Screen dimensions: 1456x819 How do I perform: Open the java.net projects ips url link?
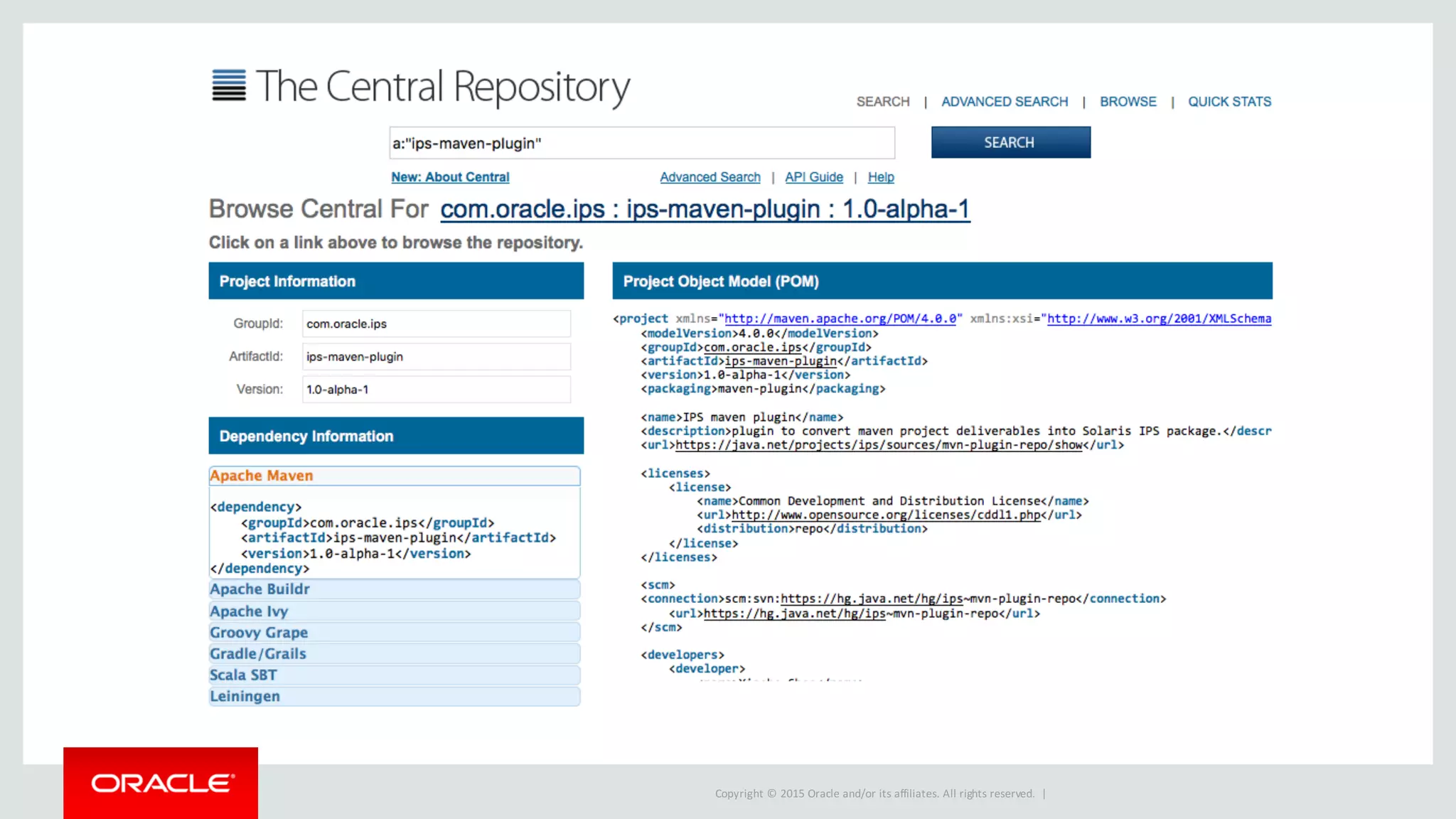tap(879, 445)
